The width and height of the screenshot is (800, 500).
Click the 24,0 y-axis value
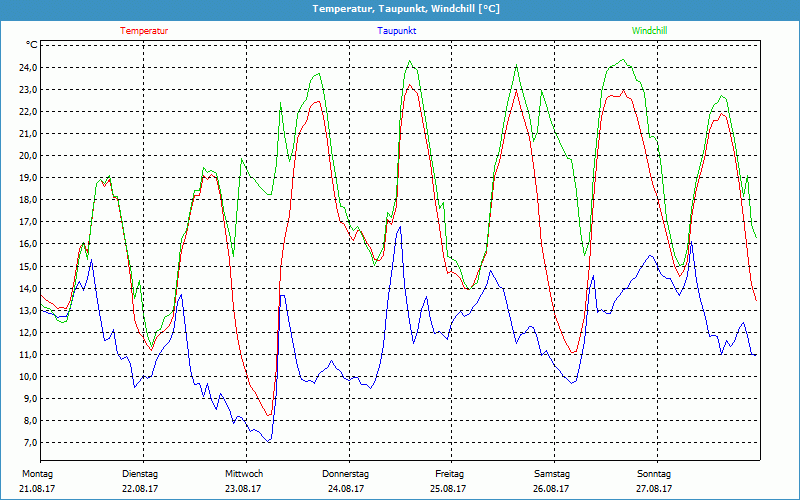(28, 67)
